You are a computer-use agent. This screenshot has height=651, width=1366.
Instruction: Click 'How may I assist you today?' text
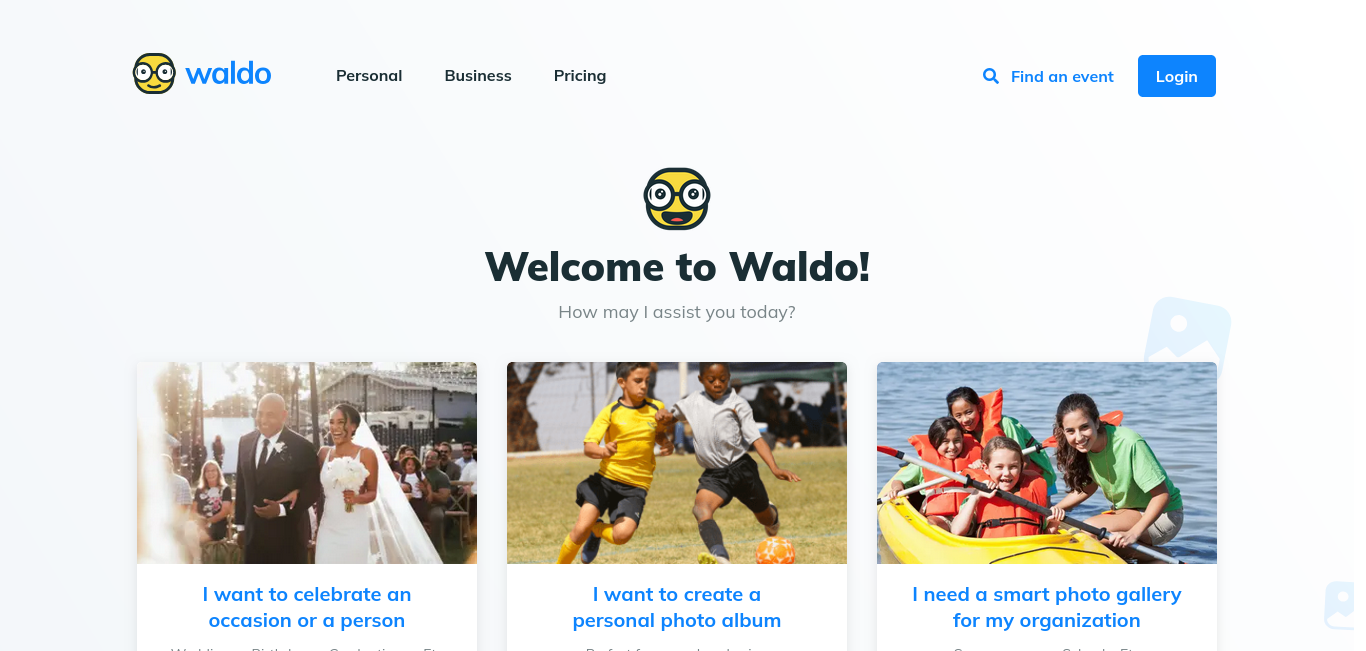[x=677, y=312]
